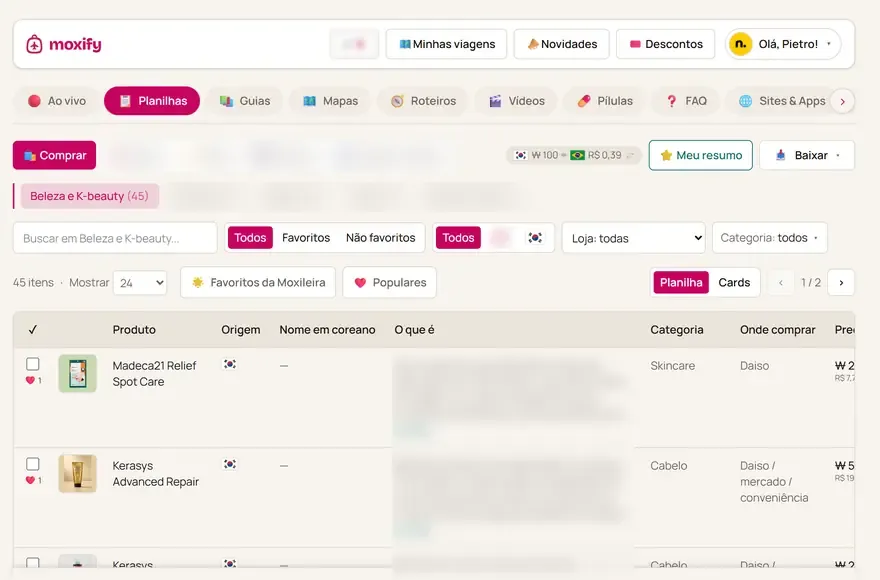The image size is (880, 580).
Task: Open the Mapas tab
Action: tap(331, 101)
